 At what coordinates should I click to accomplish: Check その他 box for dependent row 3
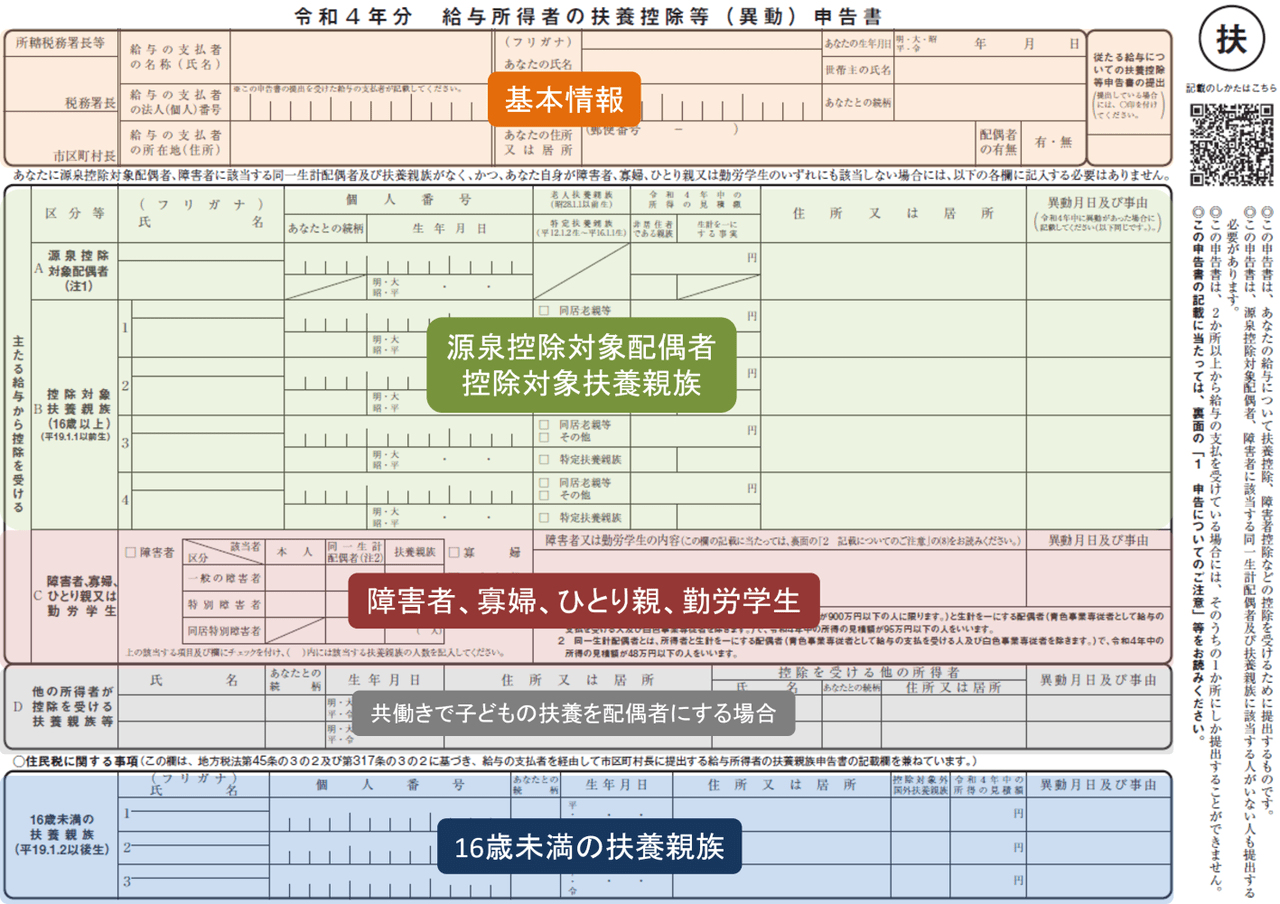[544, 438]
